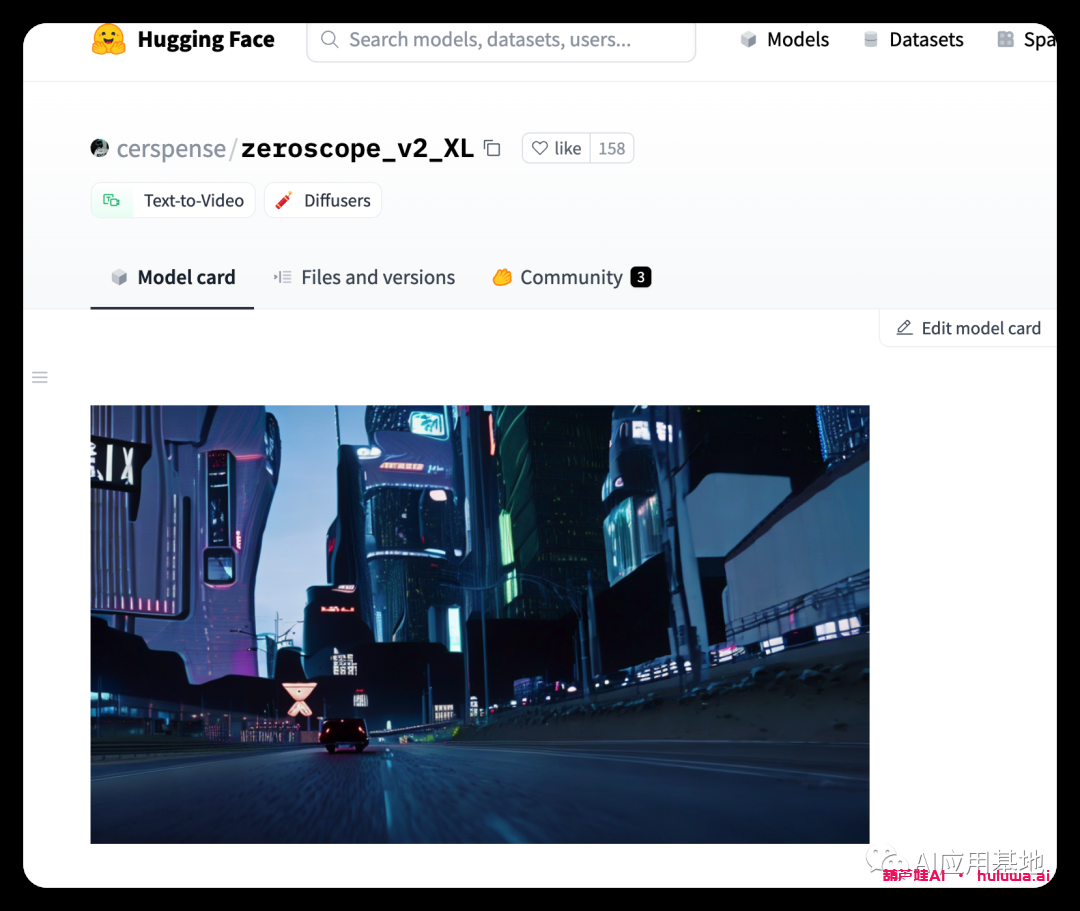The image size is (1080, 911).
Task: Switch to the Files and versions tab
Action: click(364, 278)
